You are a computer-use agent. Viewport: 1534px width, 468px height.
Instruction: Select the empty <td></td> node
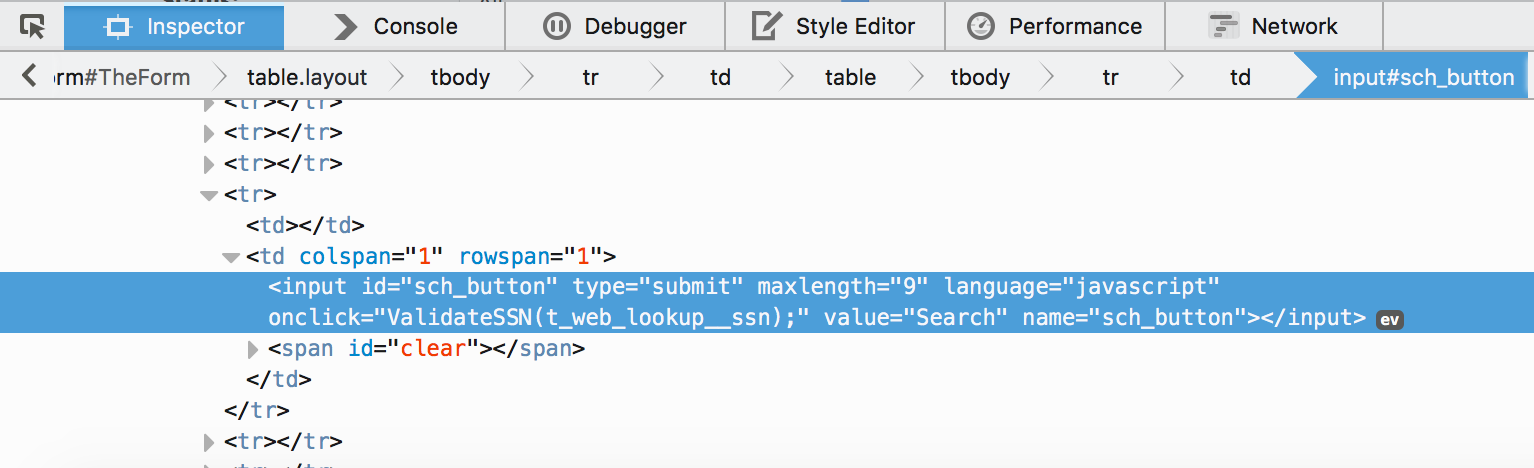[305, 225]
